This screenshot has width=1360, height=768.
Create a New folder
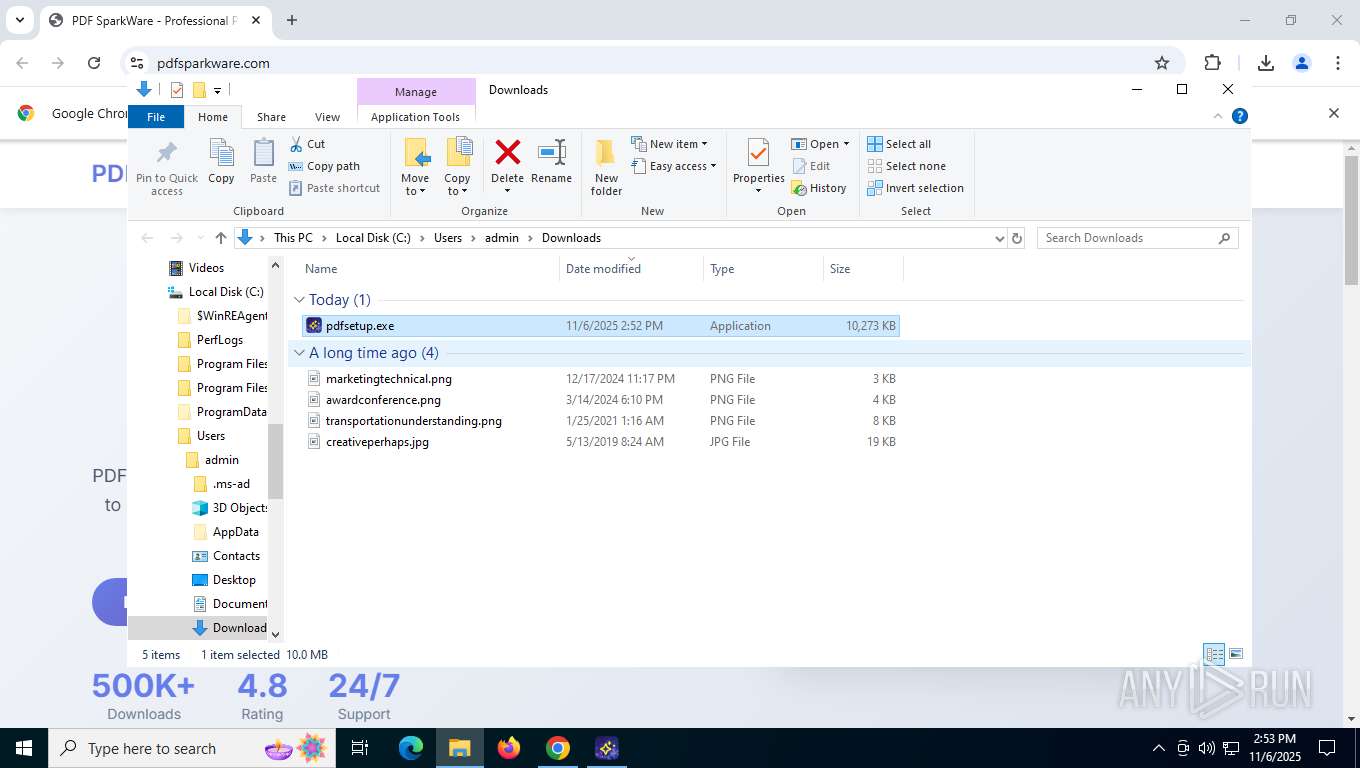(606, 167)
